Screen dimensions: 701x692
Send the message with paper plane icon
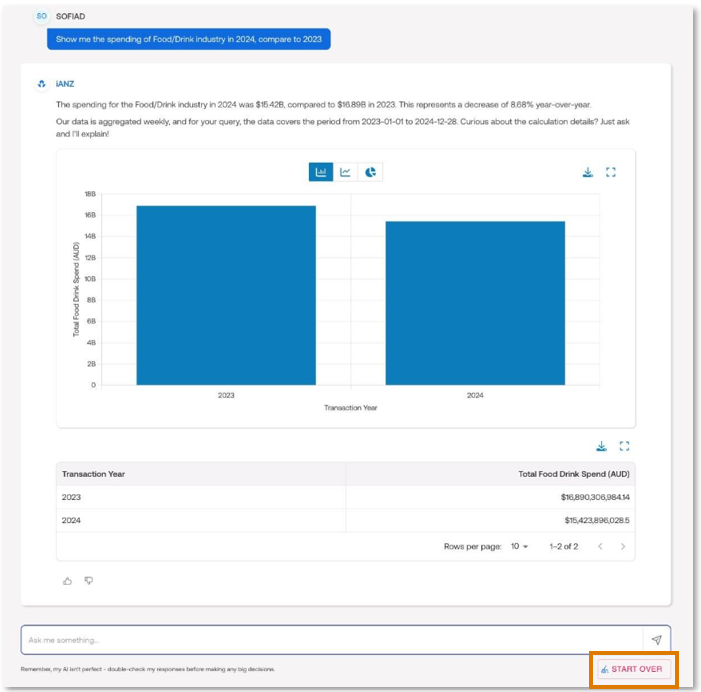click(x=656, y=640)
